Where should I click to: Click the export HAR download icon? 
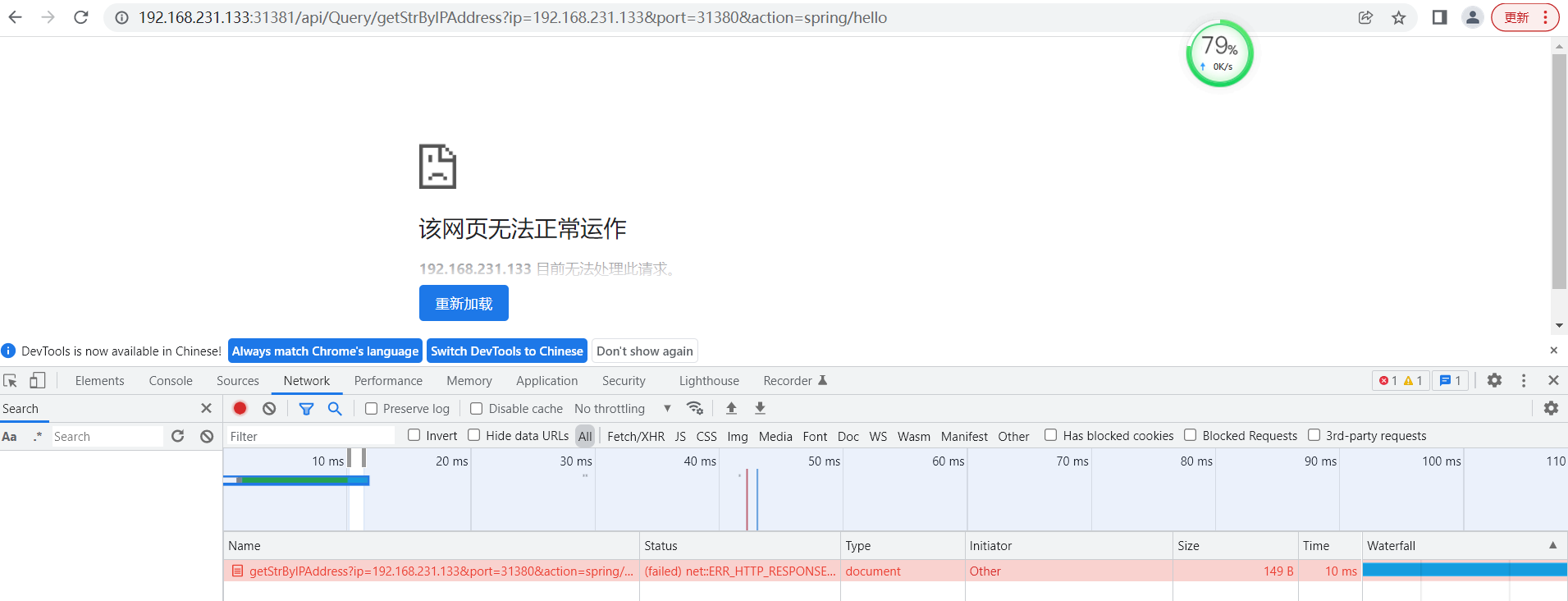[760, 408]
